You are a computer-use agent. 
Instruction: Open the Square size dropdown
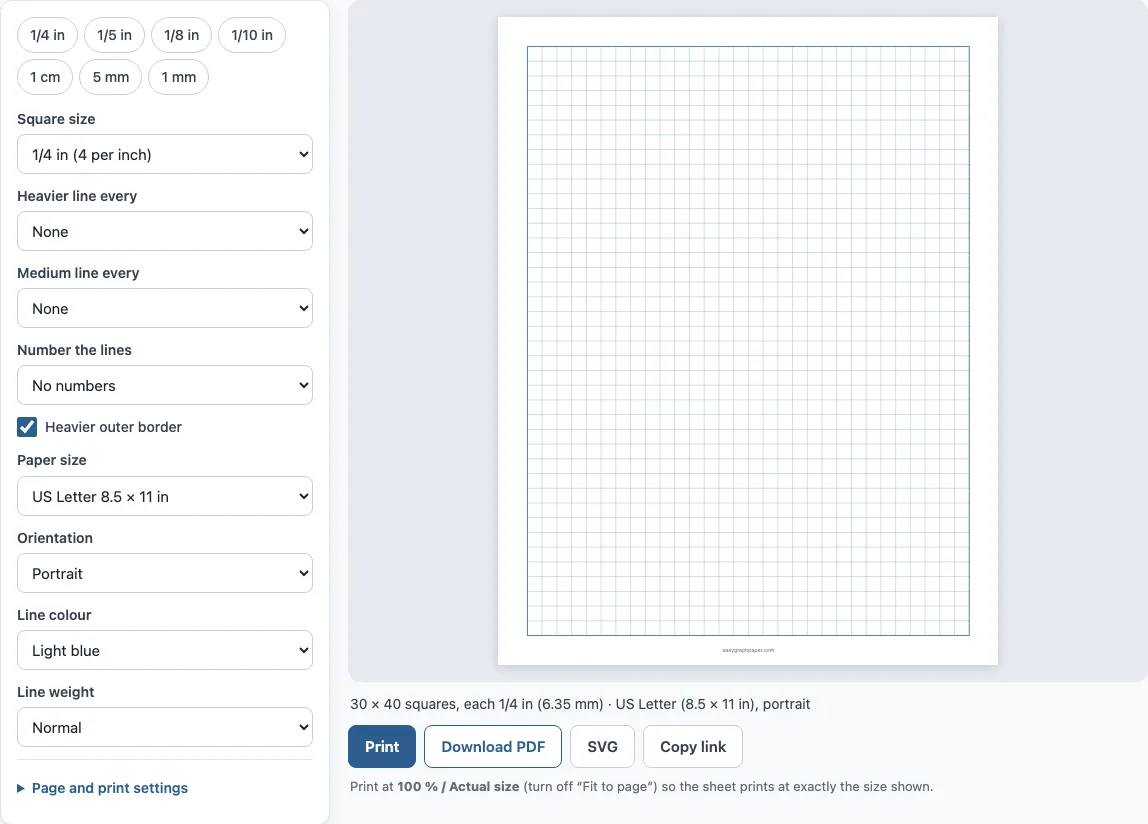pos(165,154)
